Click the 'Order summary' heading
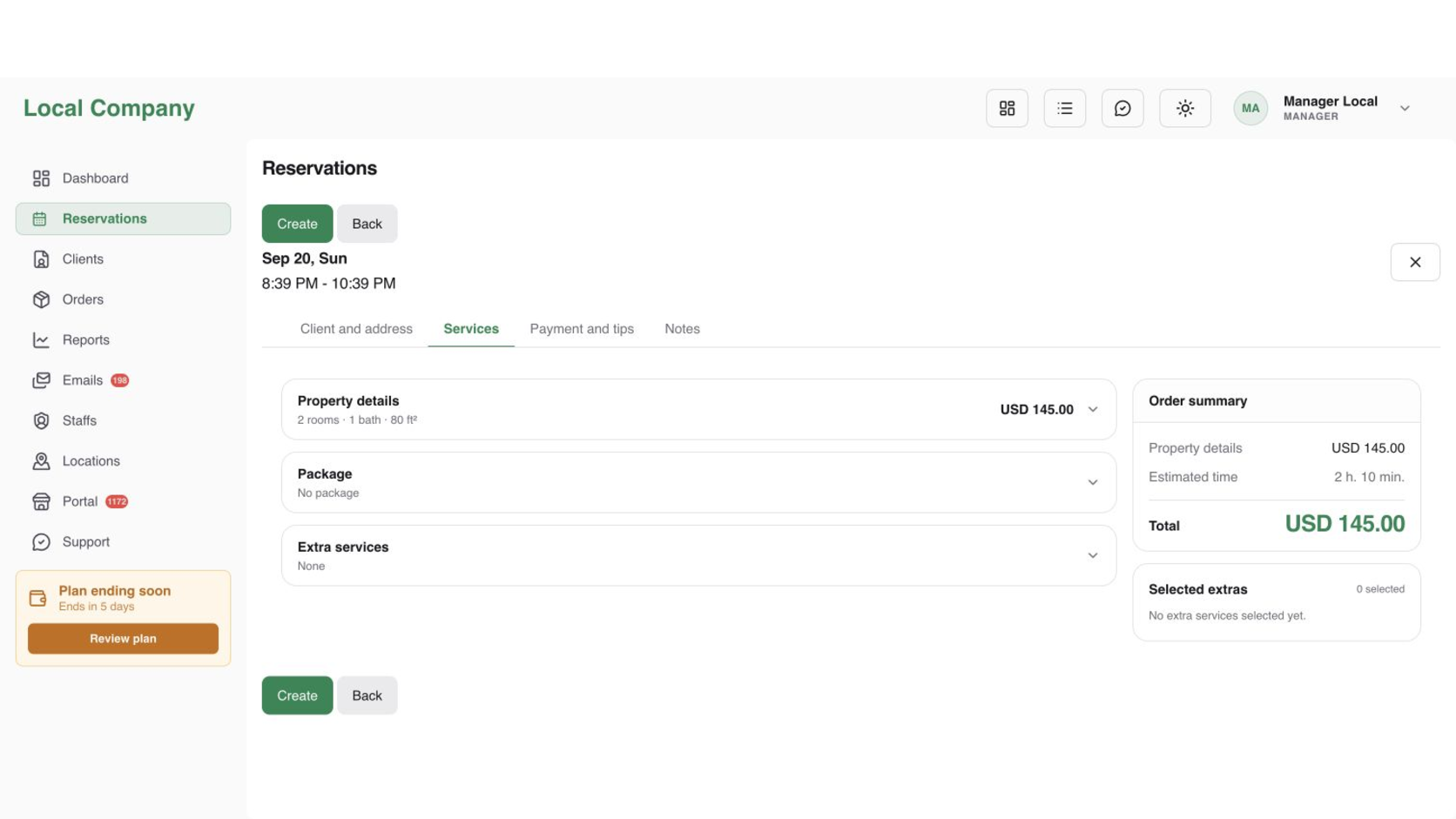The width and height of the screenshot is (1456, 819). (1197, 401)
